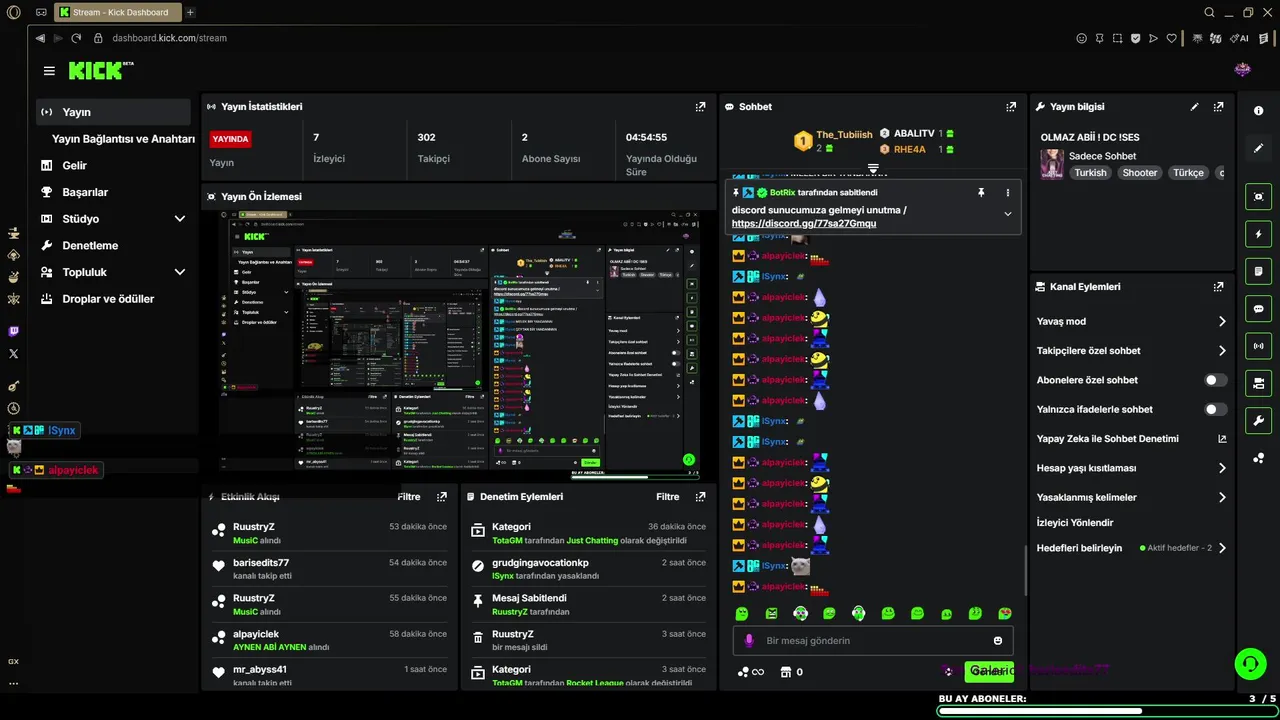Viewport: 1280px width, 720px height.
Task: Unpin the BotRix pinned message
Action: [x=981, y=192]
